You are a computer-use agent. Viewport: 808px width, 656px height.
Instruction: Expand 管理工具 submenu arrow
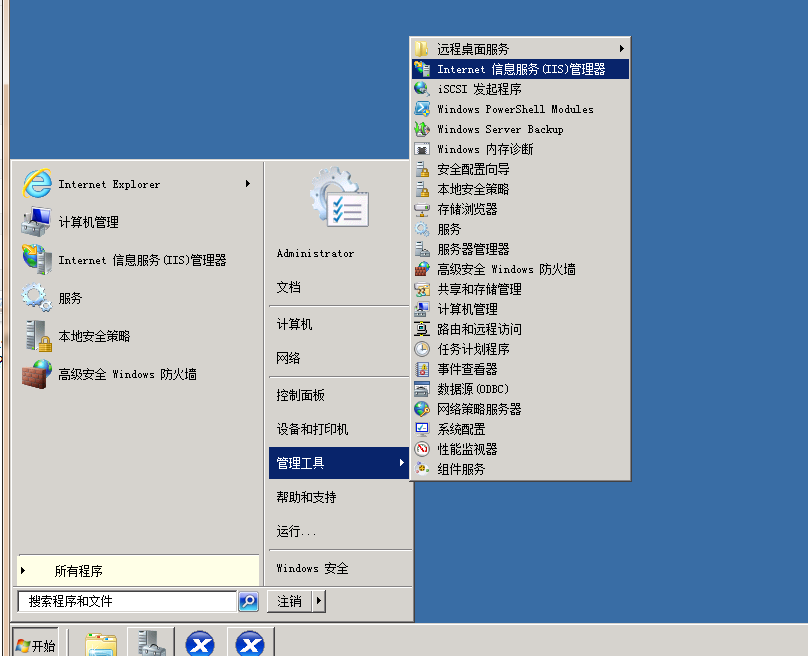click(401, 463)
